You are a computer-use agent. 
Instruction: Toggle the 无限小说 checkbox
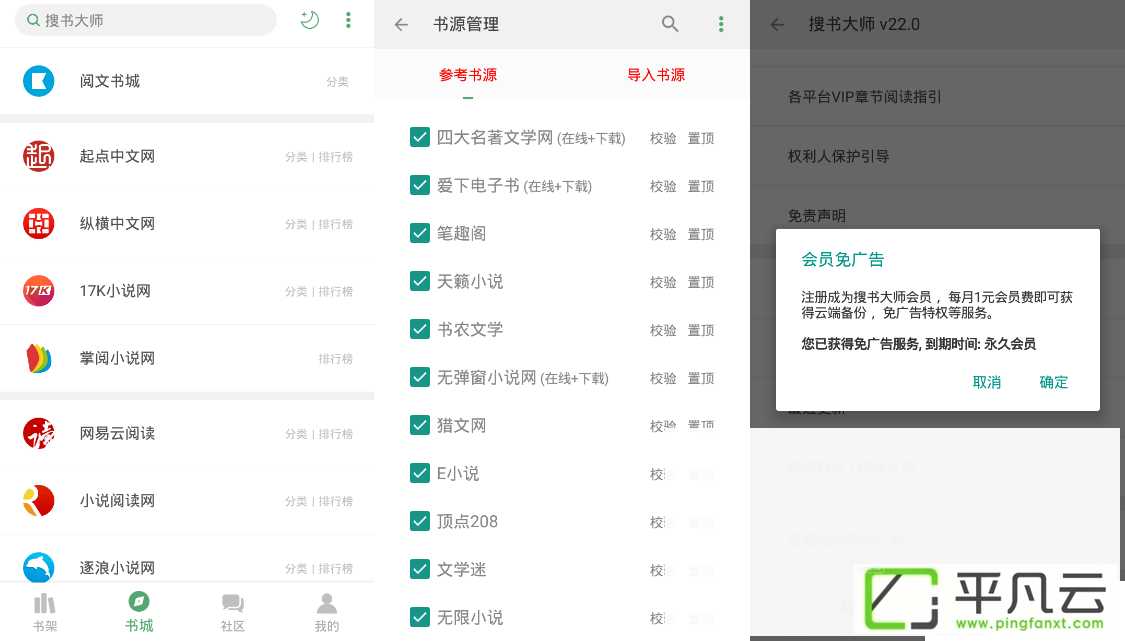pos(420,617)
